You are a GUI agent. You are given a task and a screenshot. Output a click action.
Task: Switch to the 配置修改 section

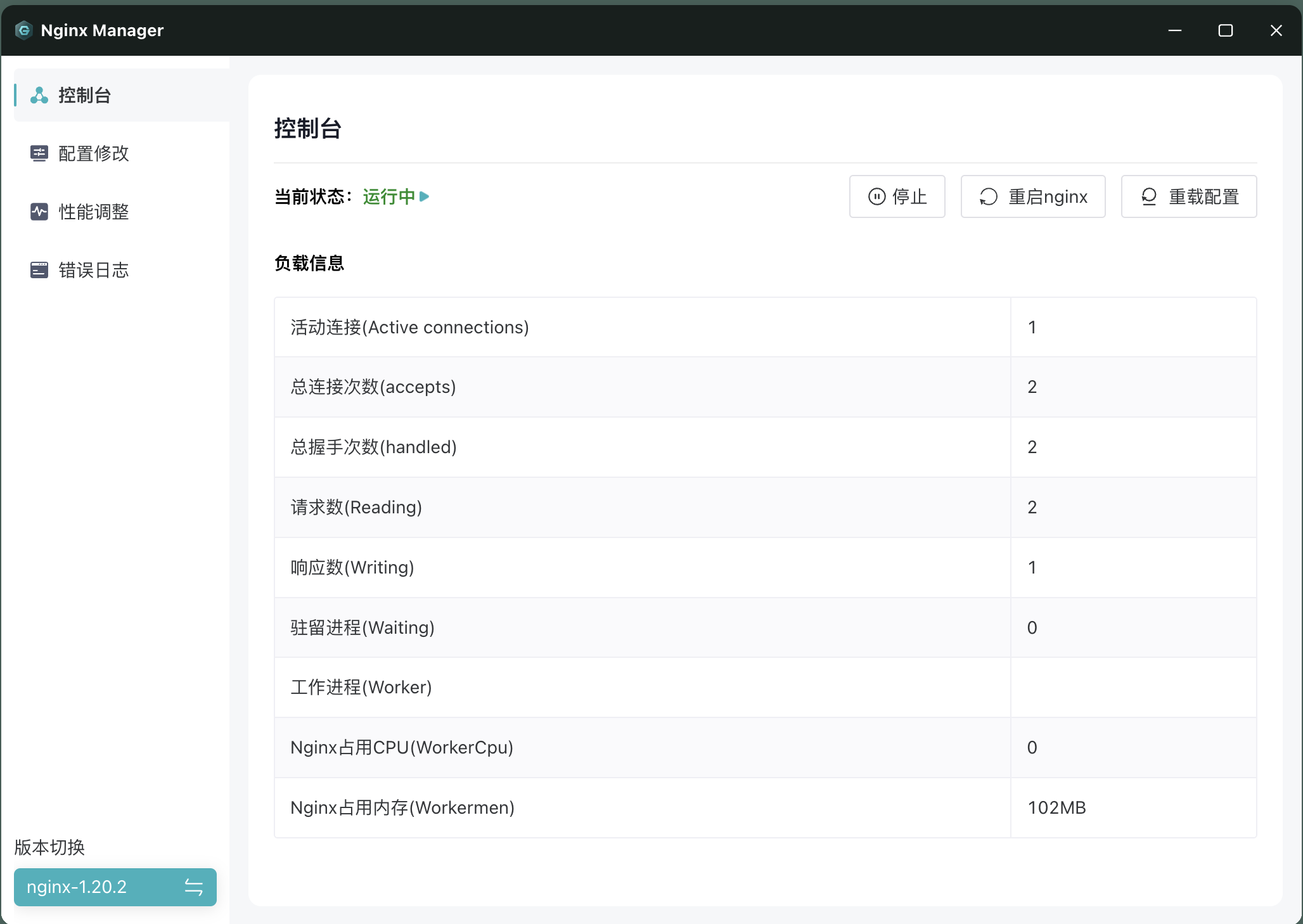point(93,153)
